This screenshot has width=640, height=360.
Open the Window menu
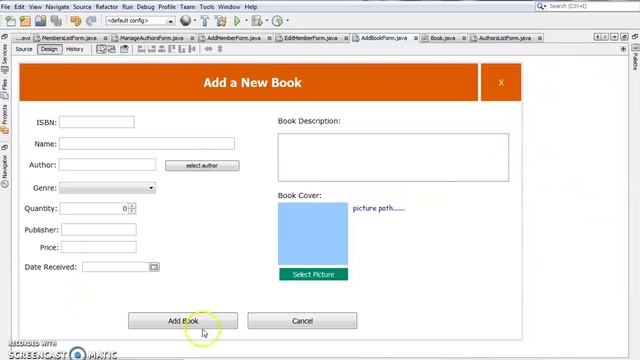229,7
